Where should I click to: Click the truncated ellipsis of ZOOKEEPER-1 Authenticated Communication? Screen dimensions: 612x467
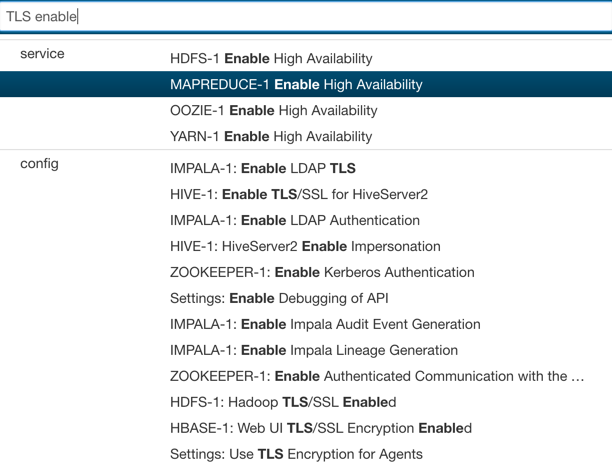[x=577, y=377]
